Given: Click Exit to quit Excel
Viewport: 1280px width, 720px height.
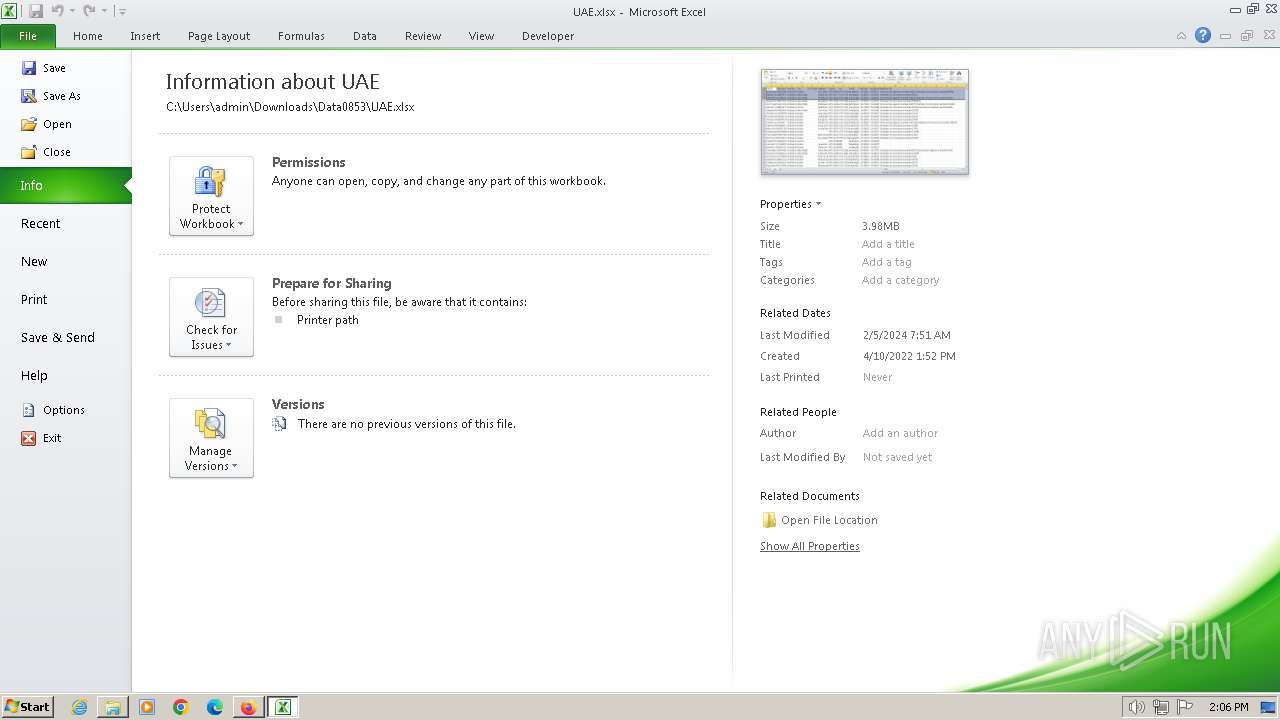Looking at the screenshot, I should (x=42, y=438).
